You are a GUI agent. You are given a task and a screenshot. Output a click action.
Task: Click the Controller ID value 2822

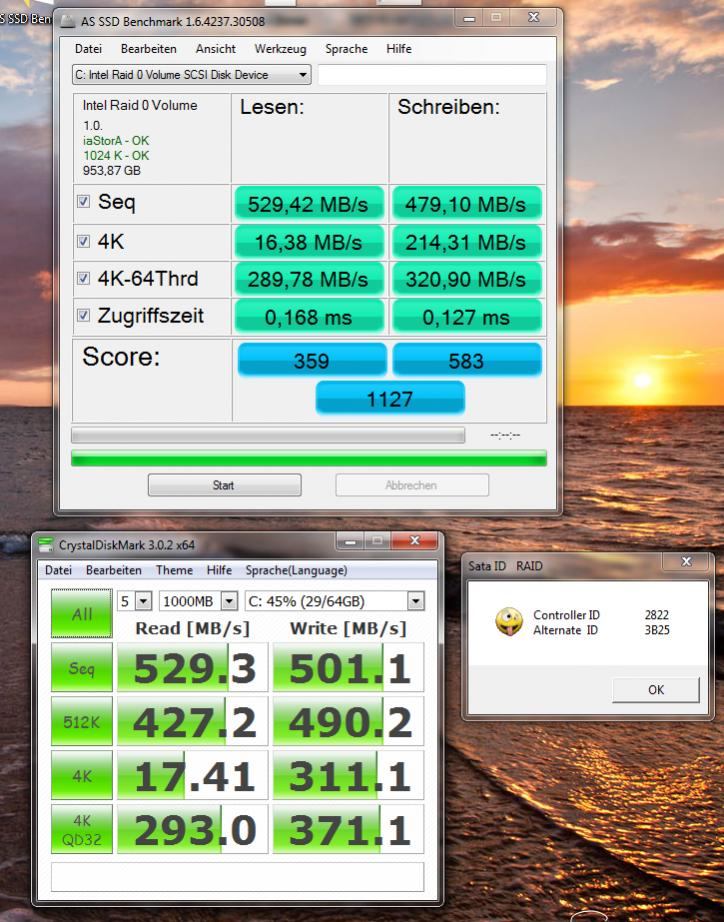point(656,614)
